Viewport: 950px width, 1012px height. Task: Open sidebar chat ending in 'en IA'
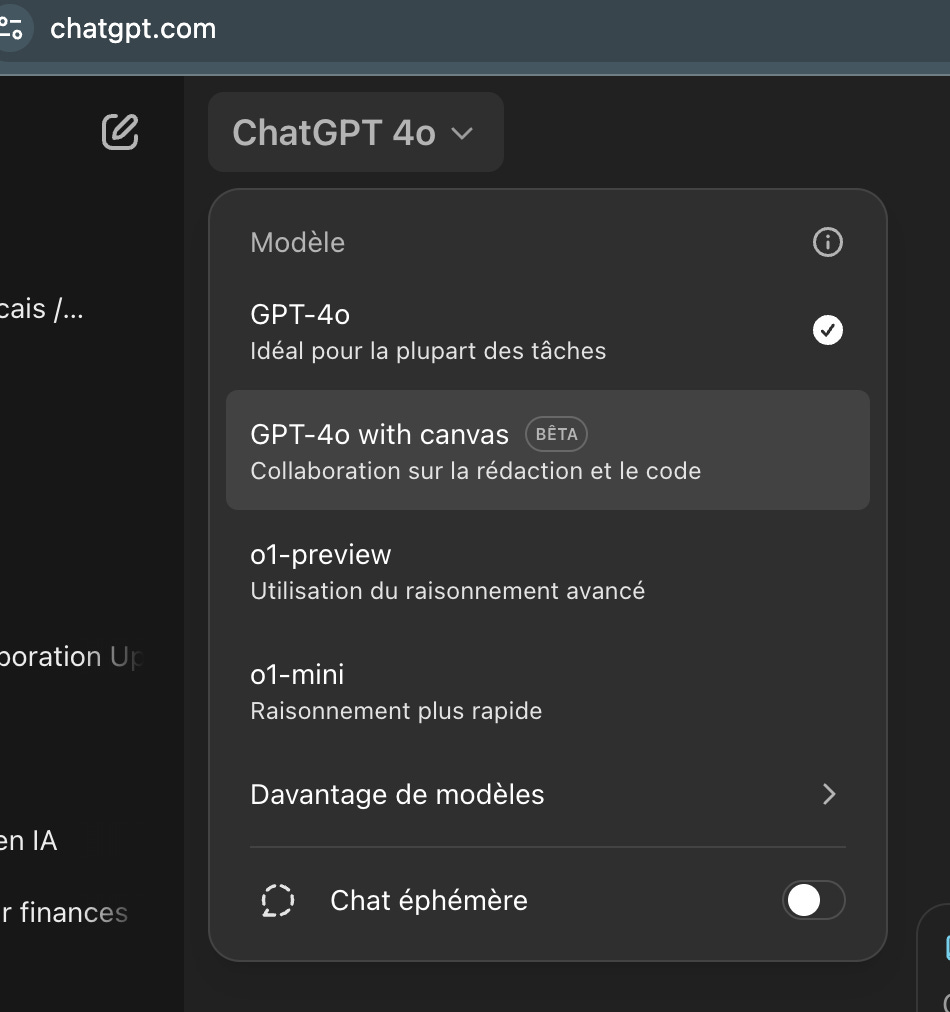pos(28,841)
